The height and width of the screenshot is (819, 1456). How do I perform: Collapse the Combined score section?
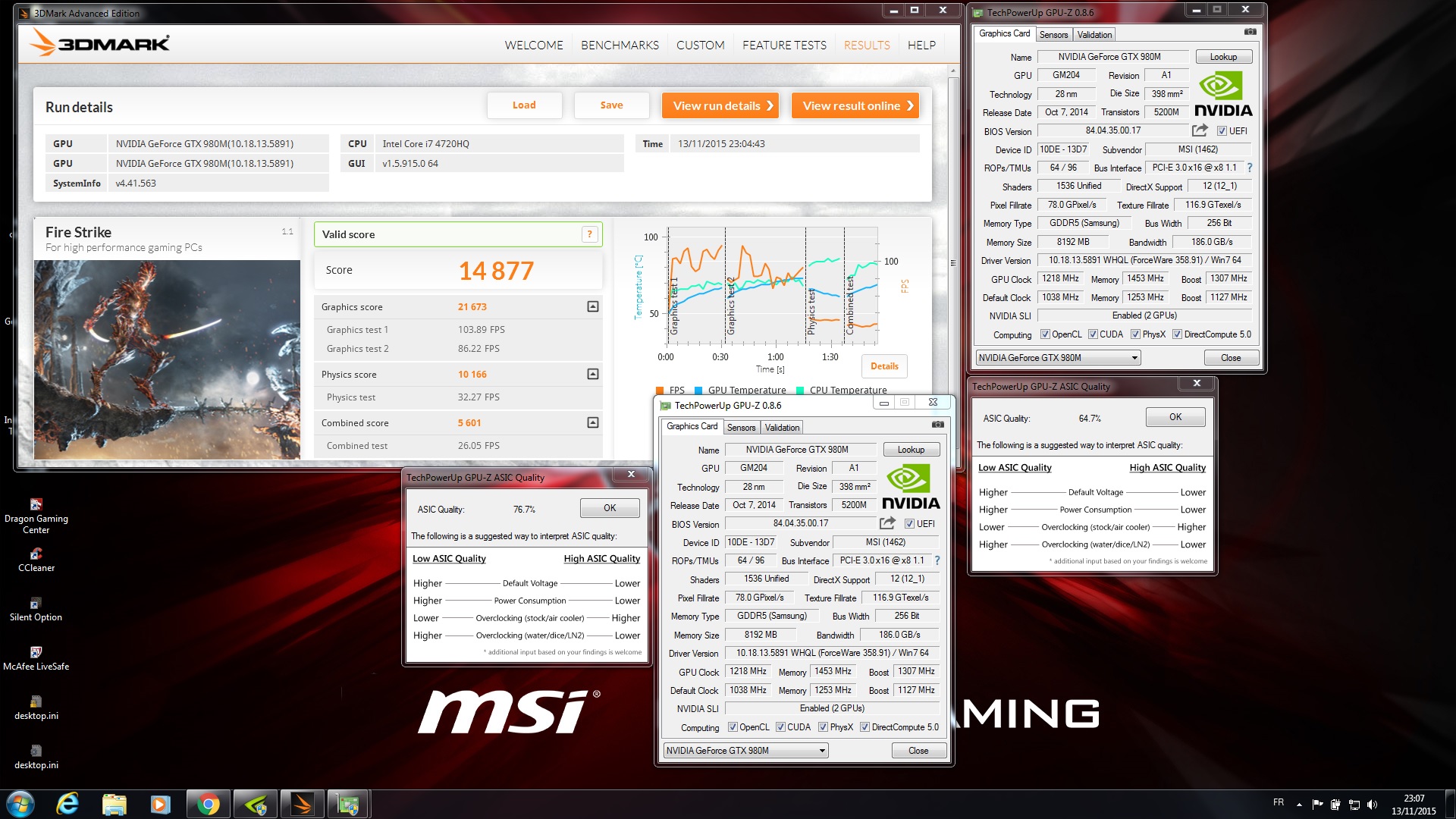tap(593, 422)
